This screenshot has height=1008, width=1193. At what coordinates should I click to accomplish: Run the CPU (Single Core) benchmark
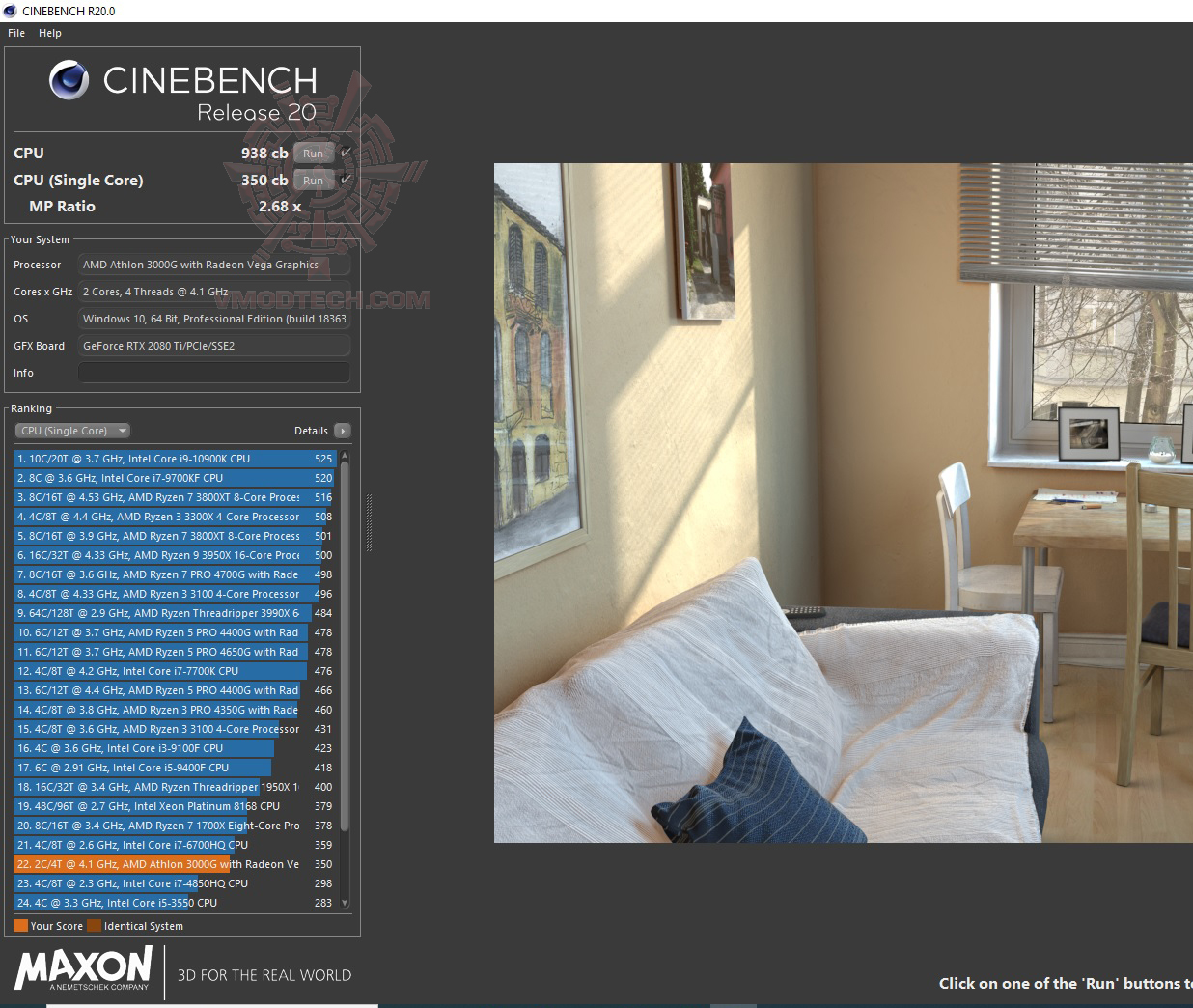point(314,181)
